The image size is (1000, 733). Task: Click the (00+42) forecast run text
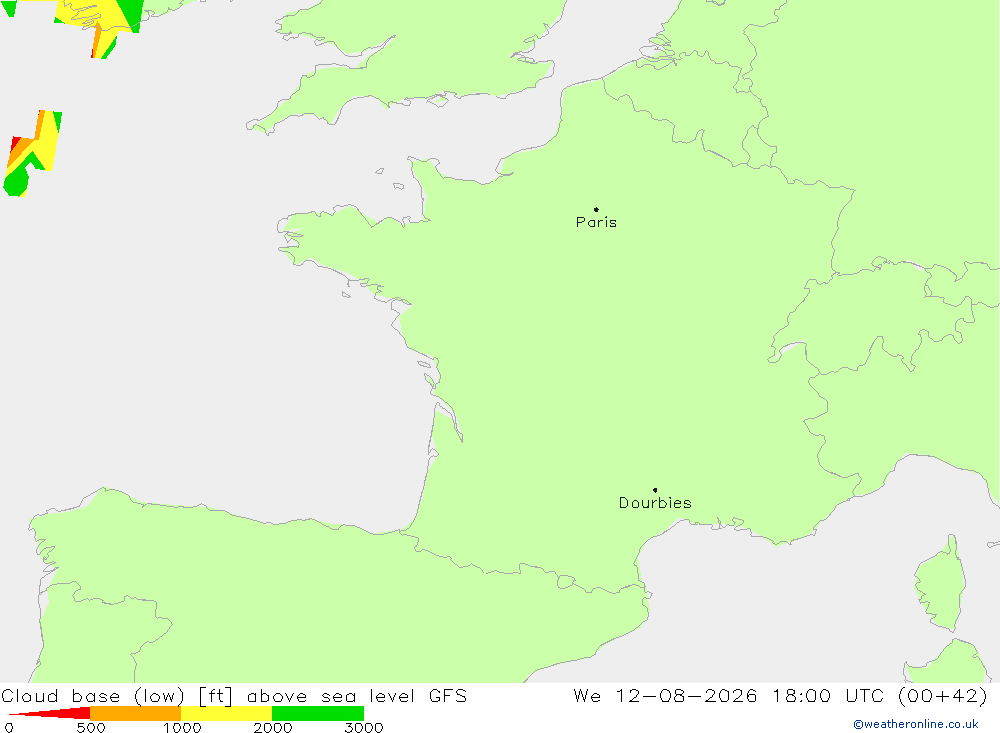coord(943,696)
